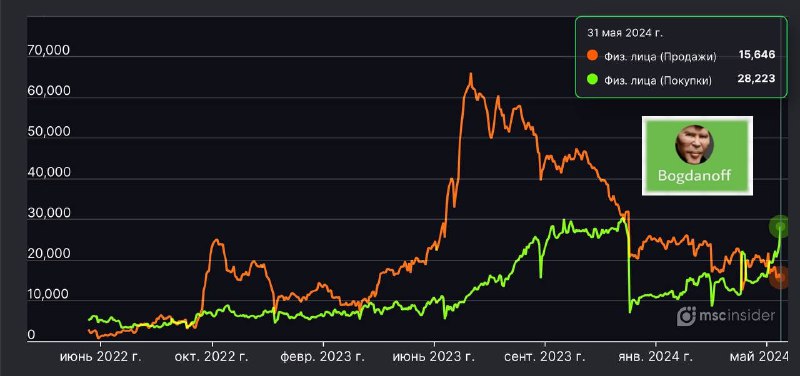Click the y-axis label 40,000
Screen dimensions: 800x376
click(x=48, y=173)
